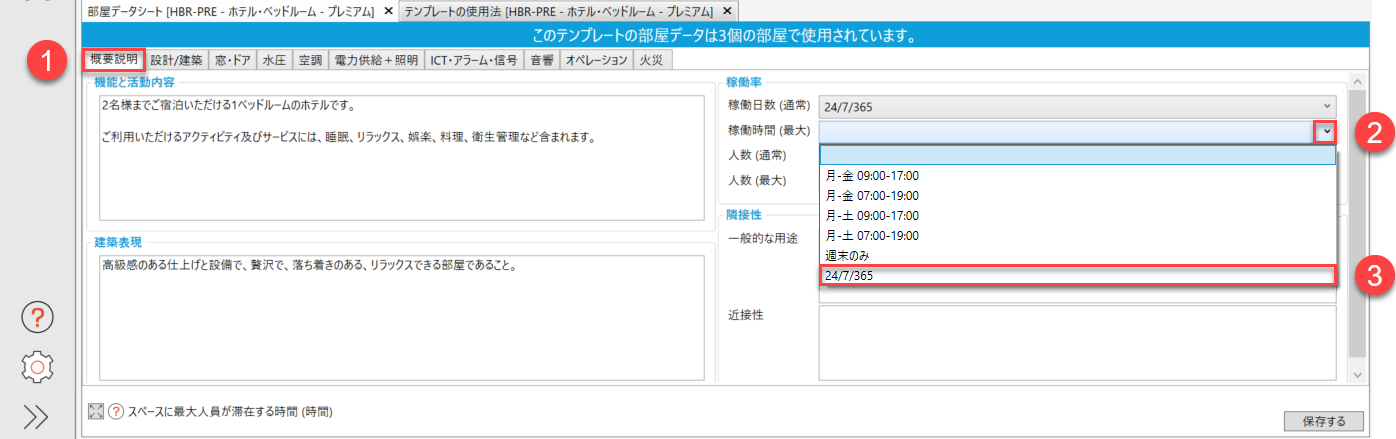
Task: Select 24/7/365 from the dropdown list
Action: point(1077,275)
